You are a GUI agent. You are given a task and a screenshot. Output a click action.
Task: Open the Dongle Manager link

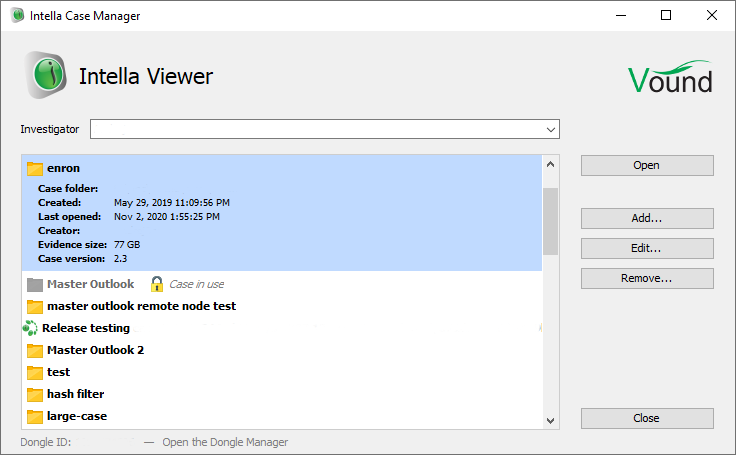pos(225,442)
